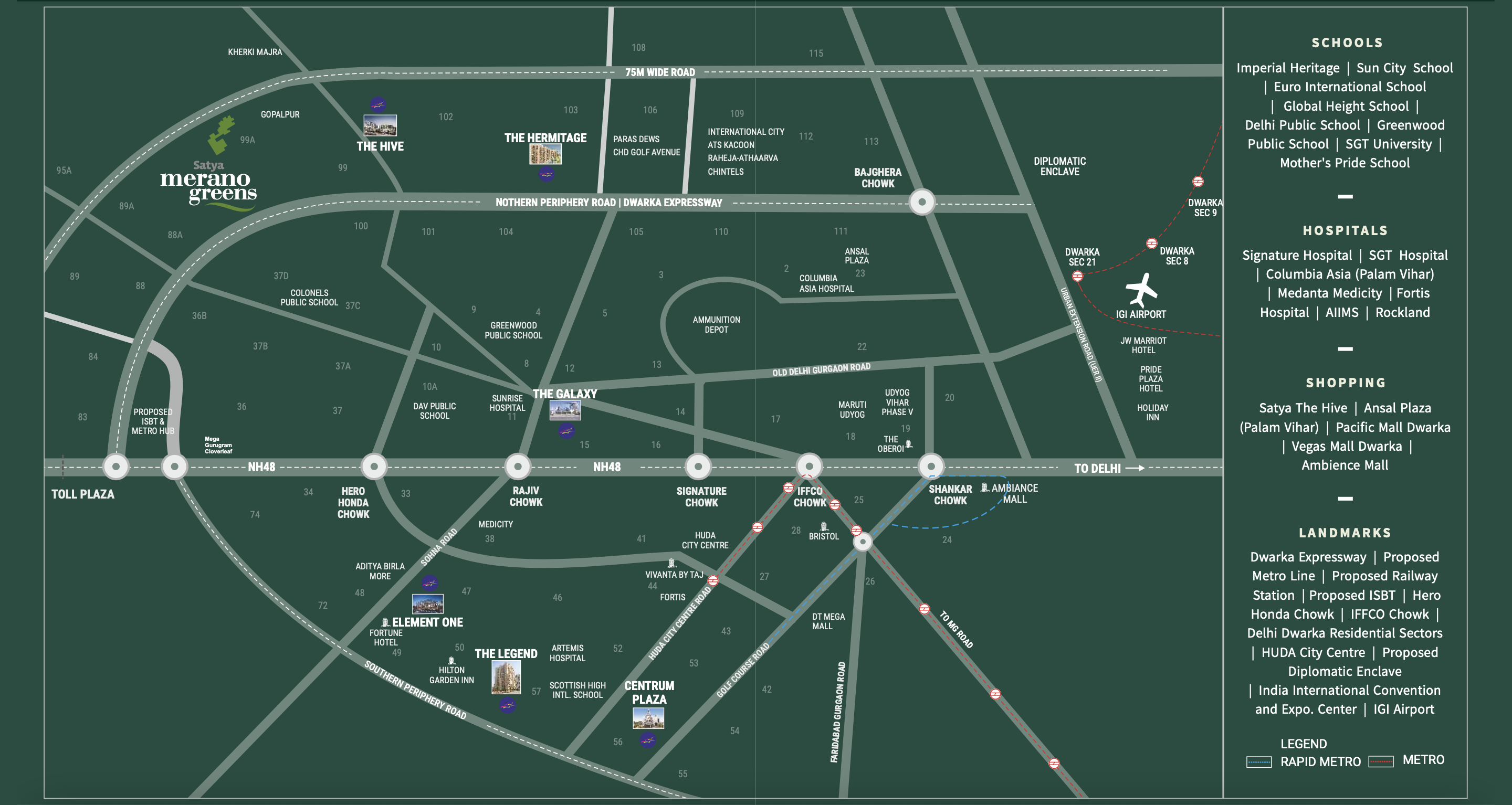
Task: Click the hotel icon above Vivanta by Taj
Action: click(x=672, y=563)
